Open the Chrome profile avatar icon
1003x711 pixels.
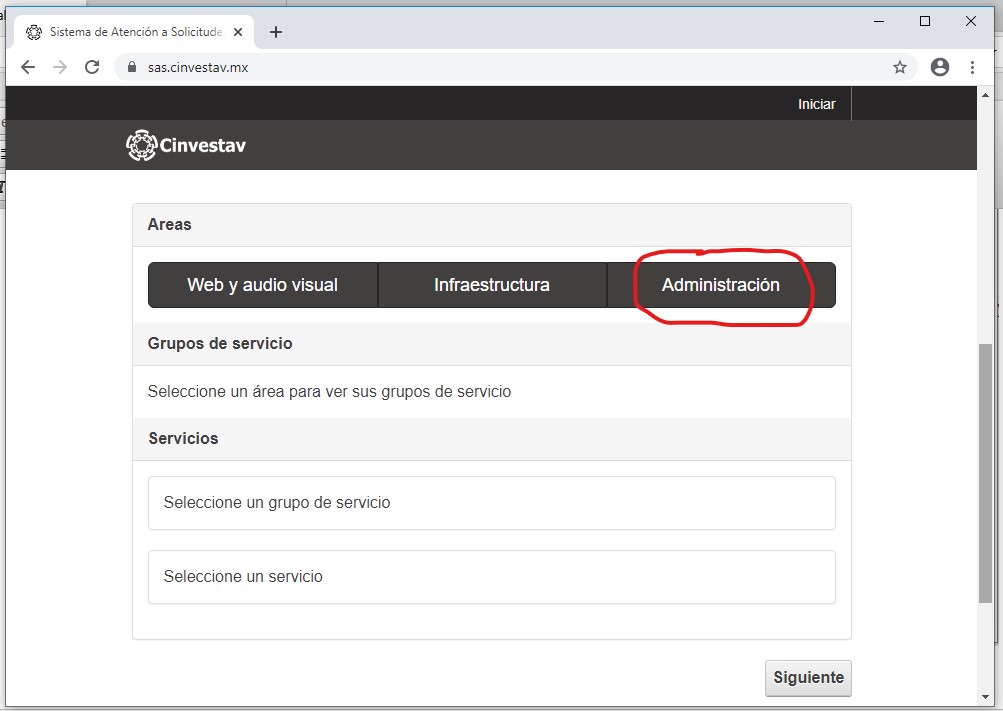point(939,67)
